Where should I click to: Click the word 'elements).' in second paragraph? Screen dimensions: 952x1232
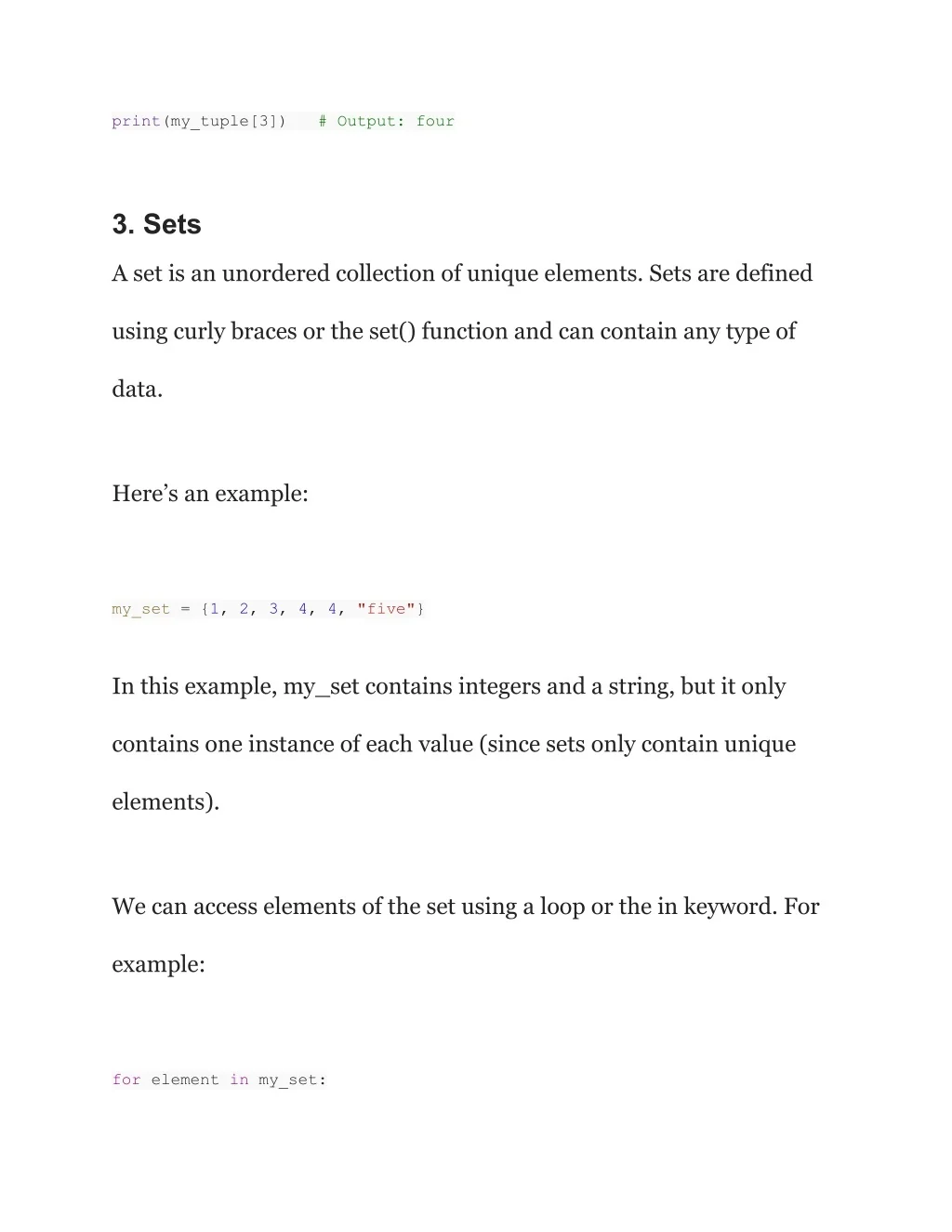pos(165,801)
